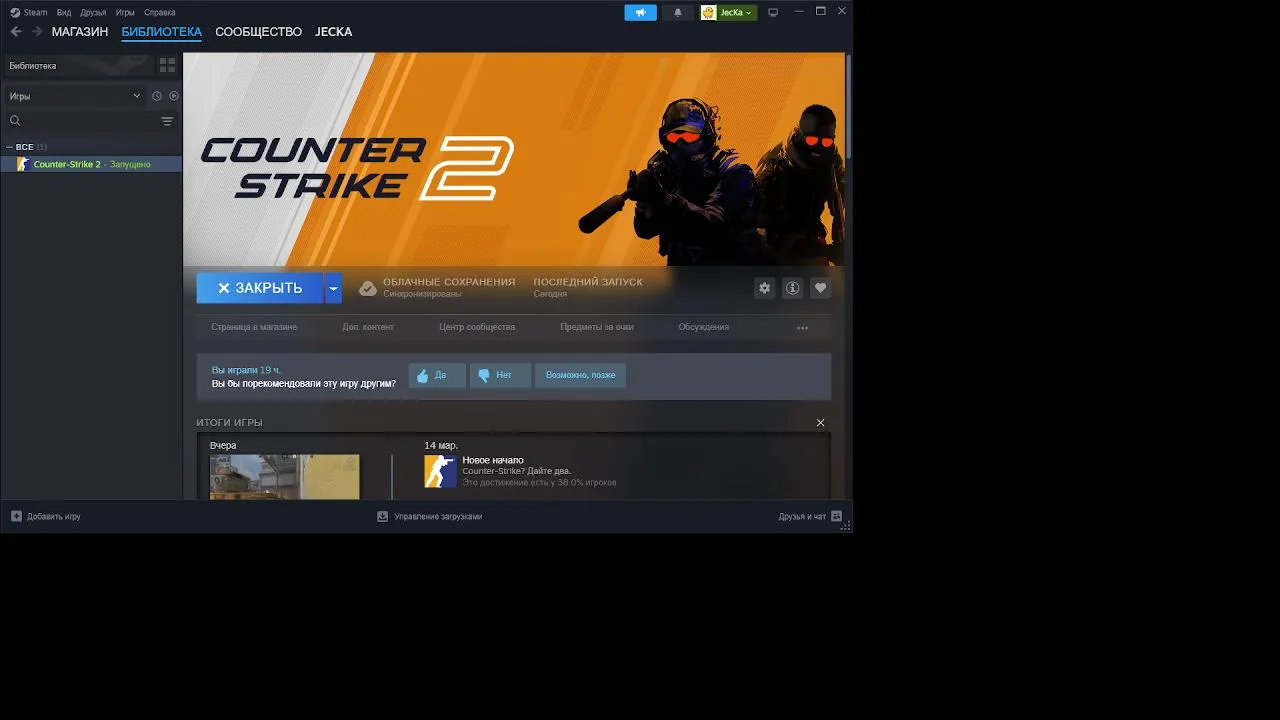This screenshot has height=720, width=1280.
Task: Choose Возможно, позже button
Action: (581, 375)
